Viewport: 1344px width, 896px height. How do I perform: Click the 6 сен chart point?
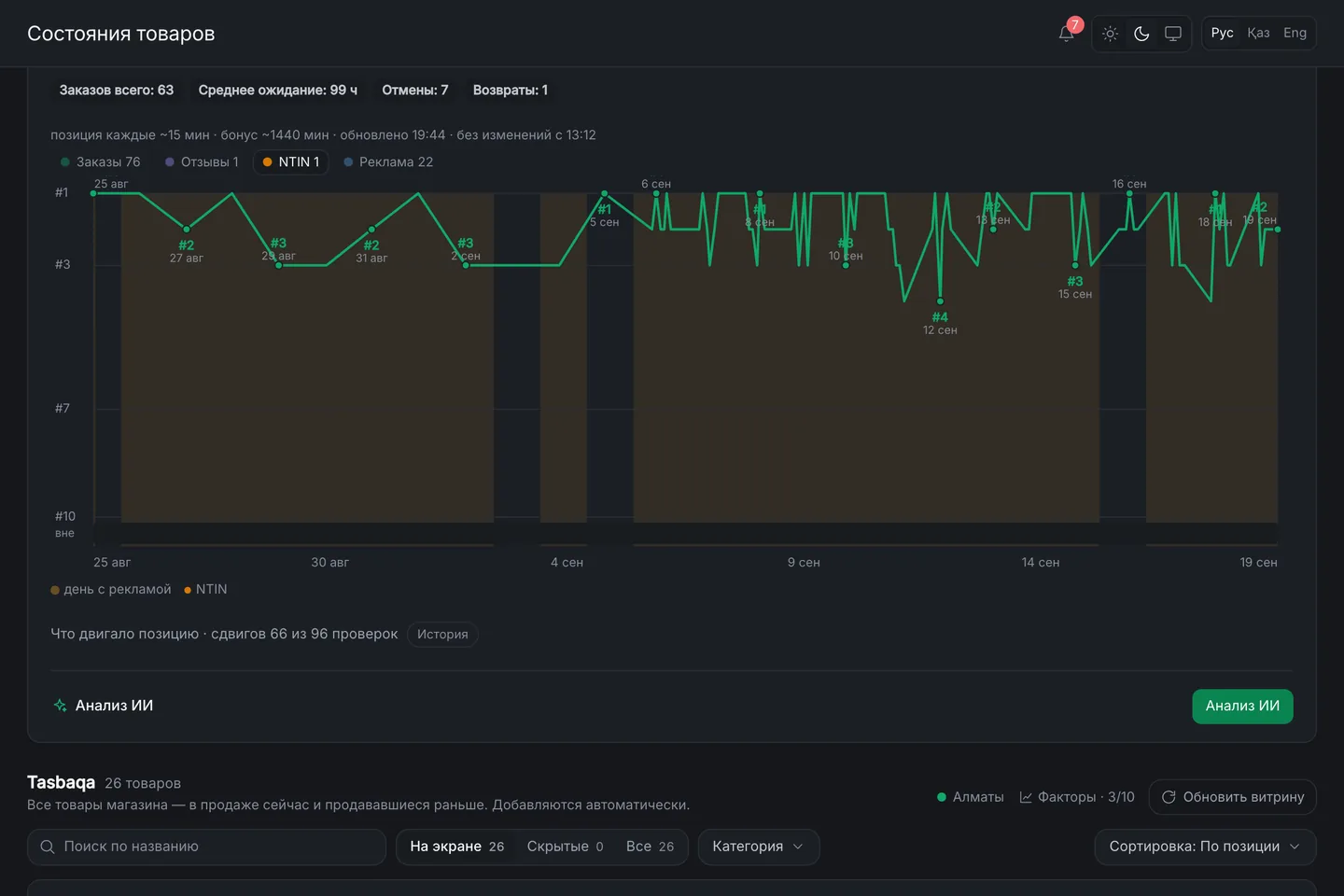click(656, 194)
